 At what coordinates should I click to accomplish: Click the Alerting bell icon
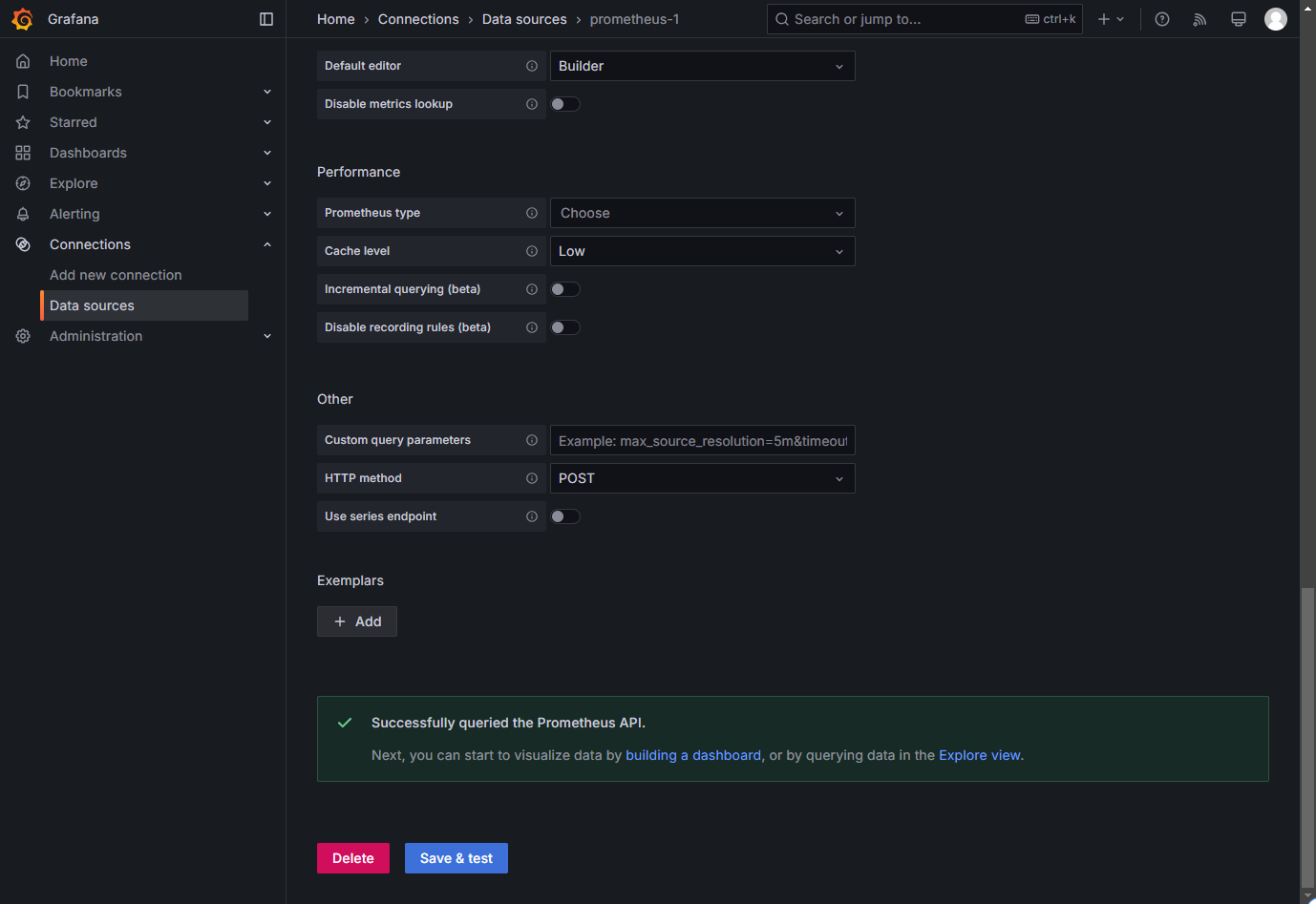[x=23, y=214]
